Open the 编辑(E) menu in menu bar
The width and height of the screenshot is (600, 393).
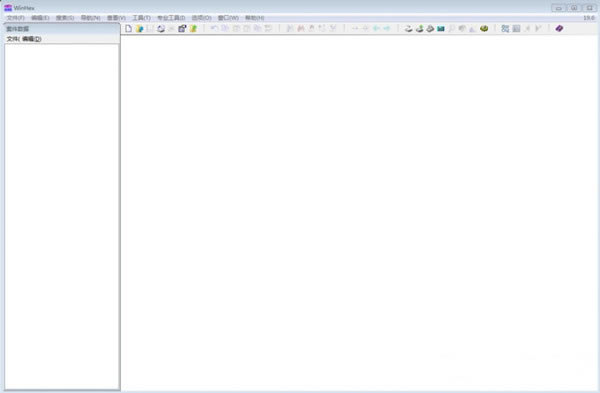coord(40,18)
